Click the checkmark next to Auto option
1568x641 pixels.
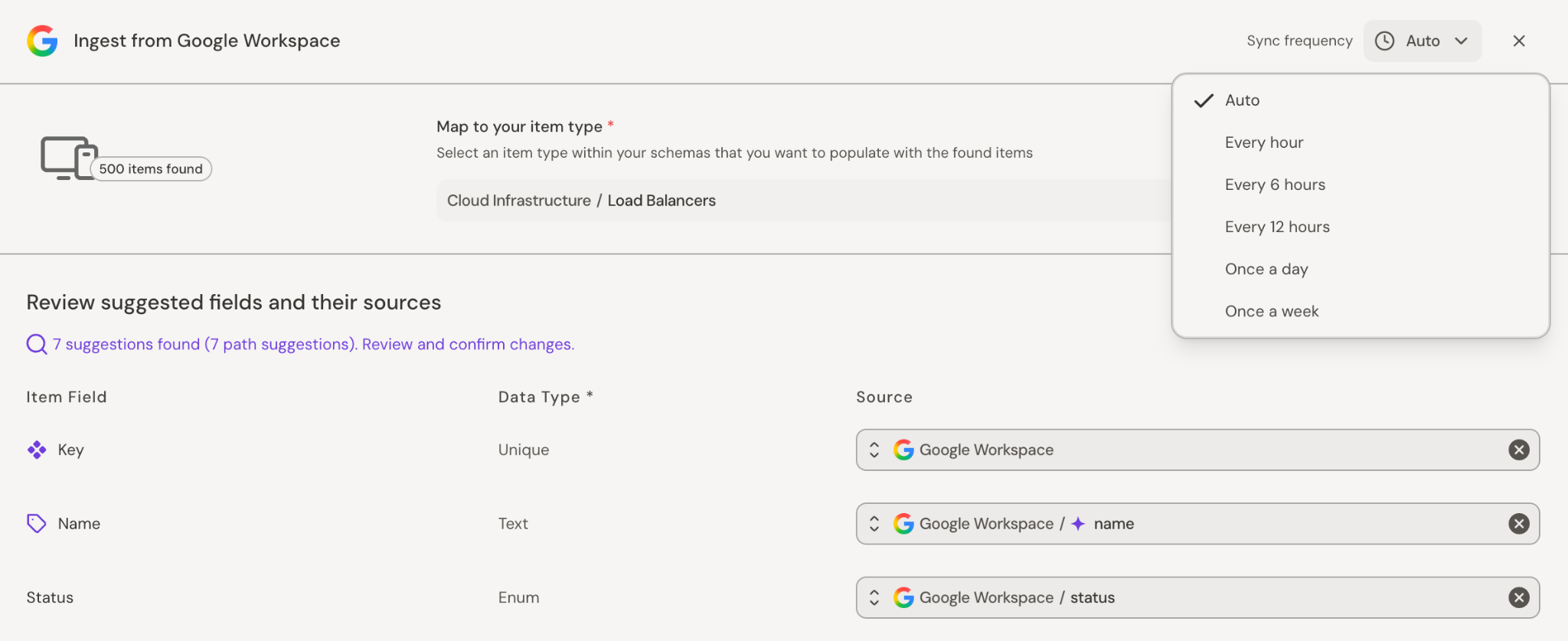1204,100
